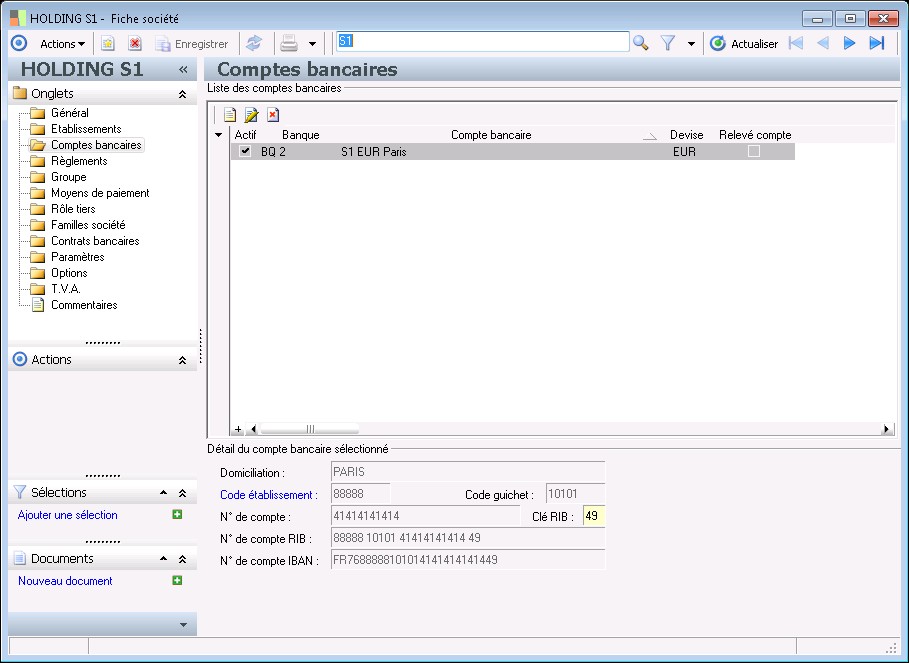909x663 pixels.
Task: Collapse the Onglets panel section
Action: [x=182, y=94]
